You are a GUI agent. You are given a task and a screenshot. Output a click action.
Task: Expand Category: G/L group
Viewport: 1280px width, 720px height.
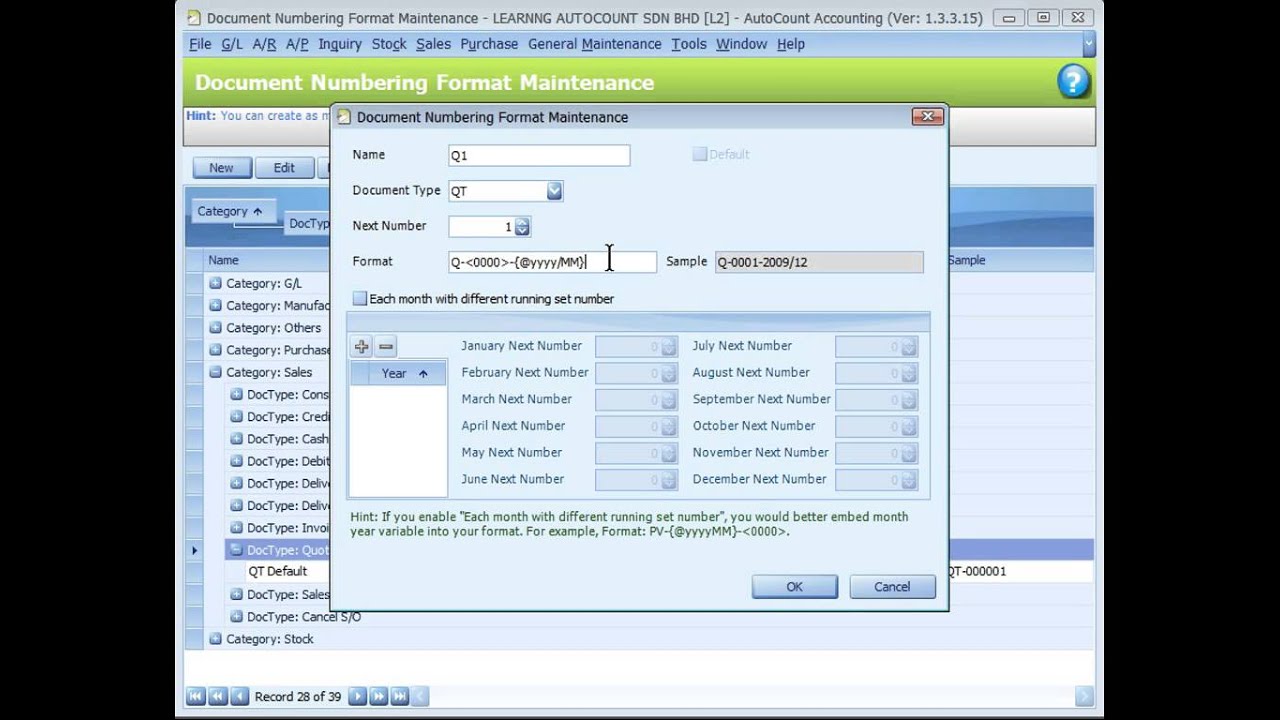pos(215,283)
